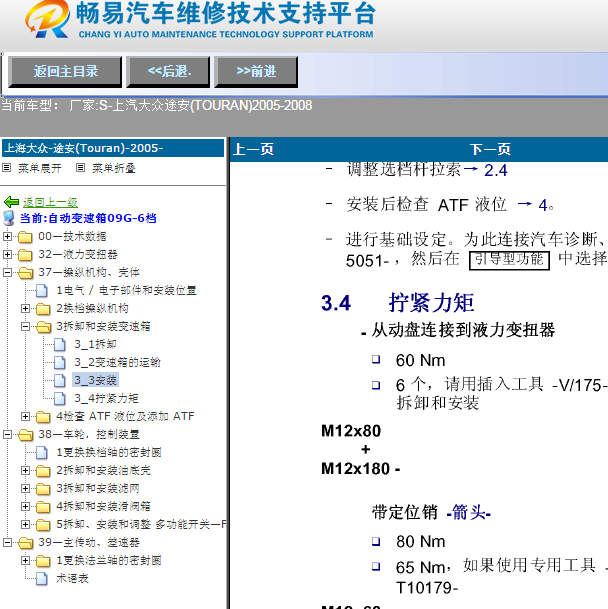Expand the 00—技术数据 tree node
Screen dimensions: 608x609
7,236
